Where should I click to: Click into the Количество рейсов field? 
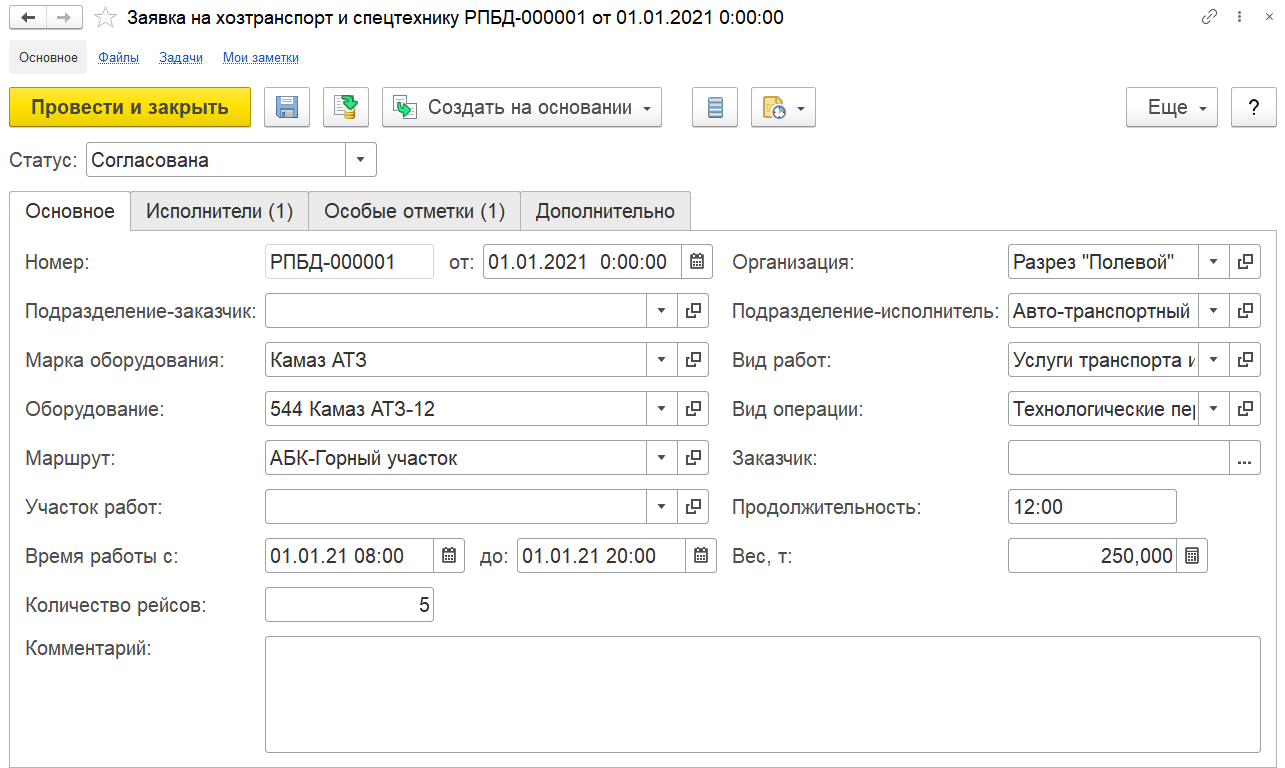349,605
